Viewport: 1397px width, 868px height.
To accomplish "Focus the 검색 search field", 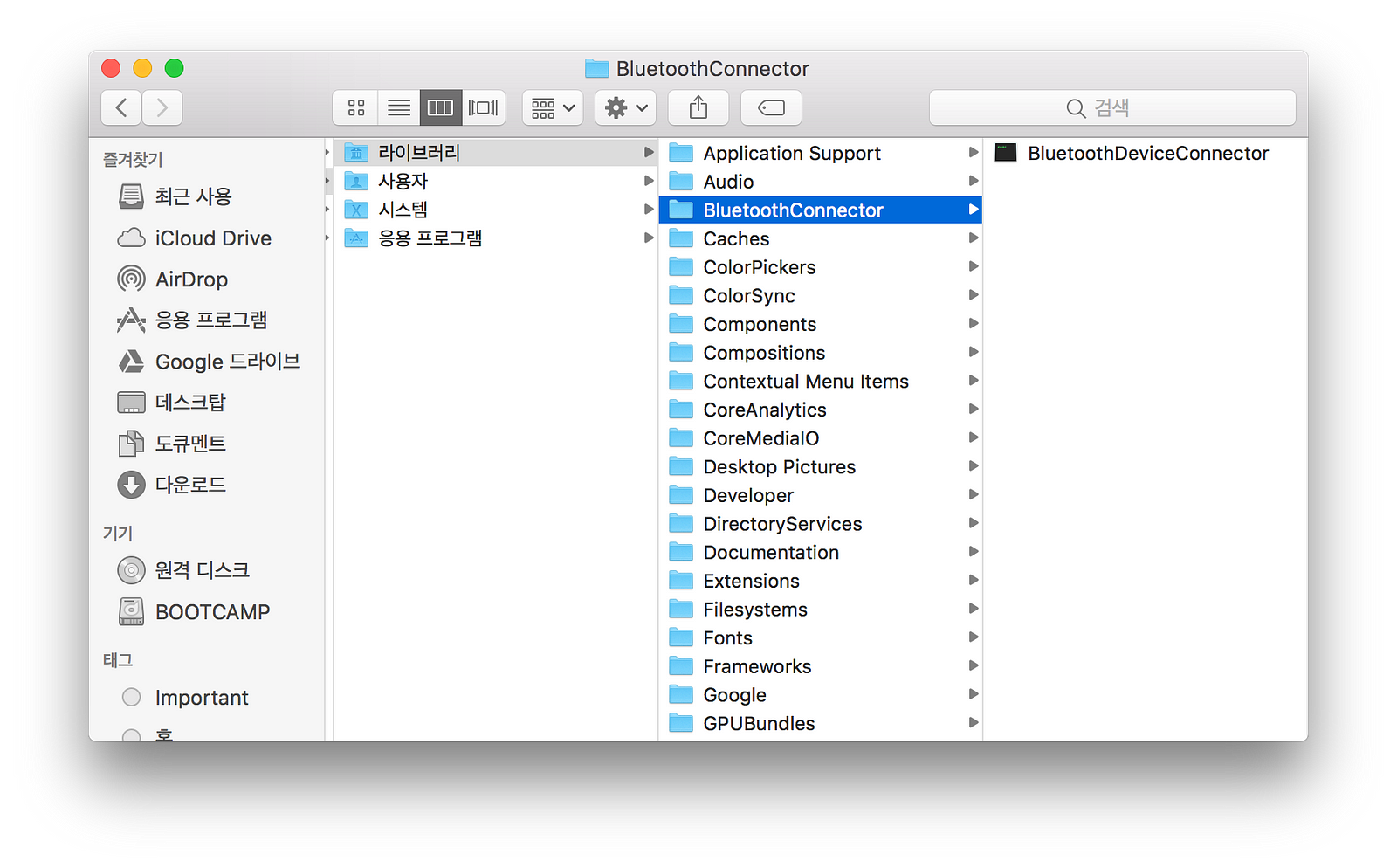I will coord(1112,107).
